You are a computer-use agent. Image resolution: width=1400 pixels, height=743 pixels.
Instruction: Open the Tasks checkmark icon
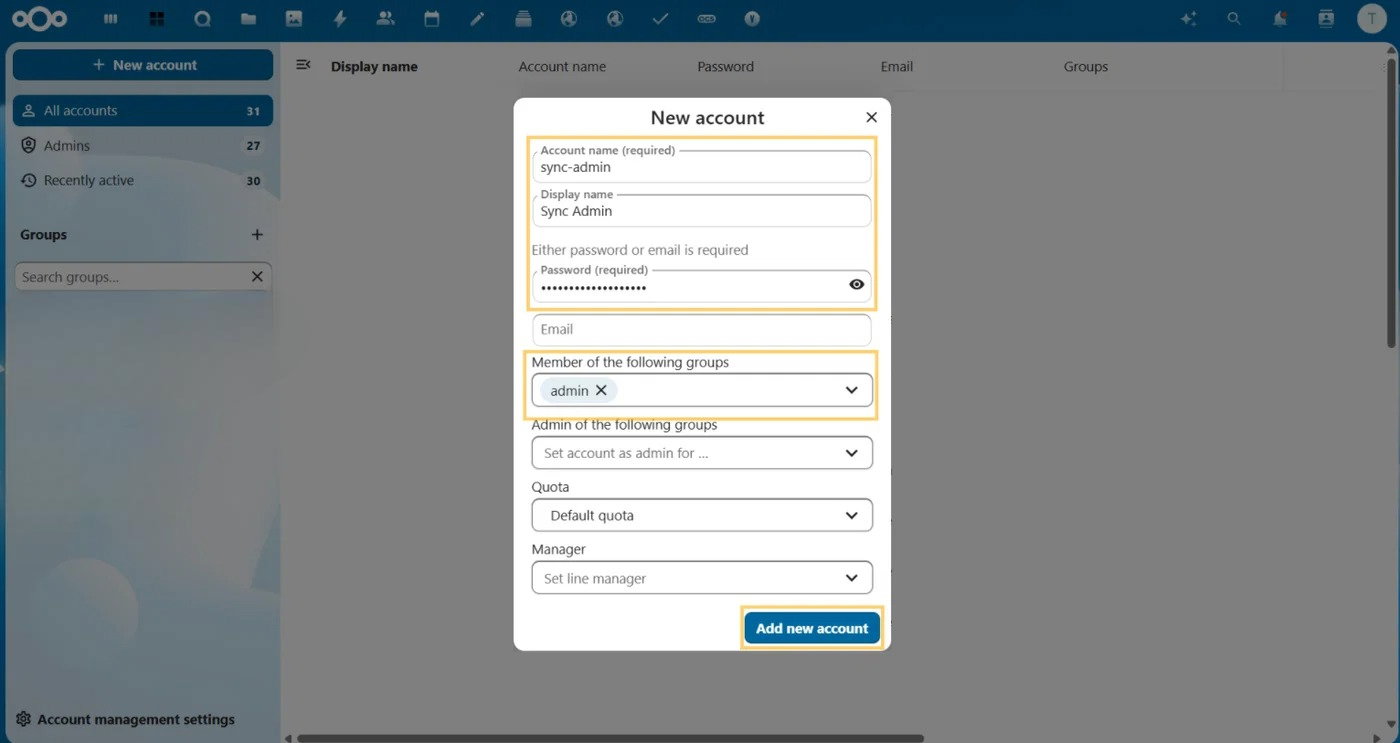point(660,19)
